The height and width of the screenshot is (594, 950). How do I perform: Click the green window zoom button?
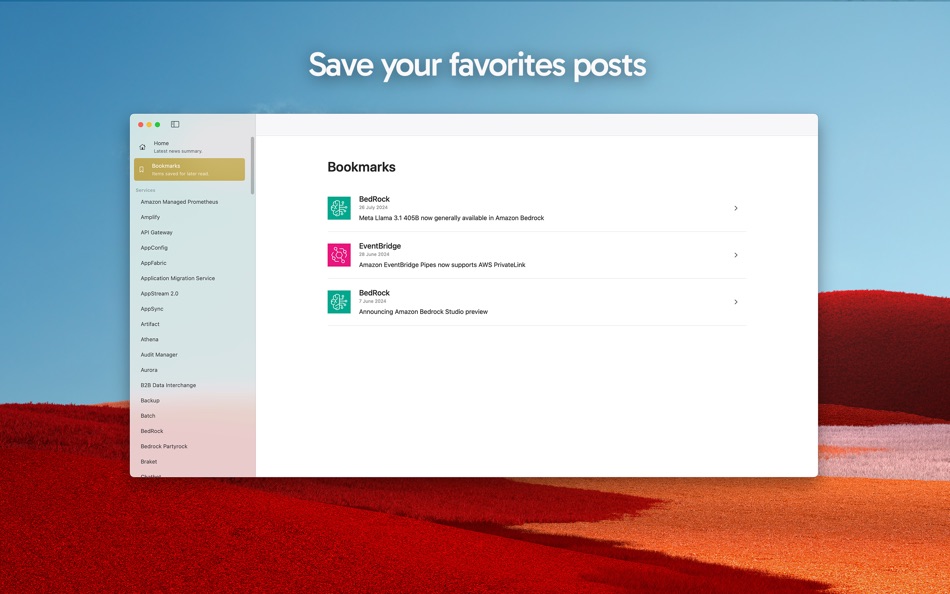pyautogui.click(x=158, y=124)
